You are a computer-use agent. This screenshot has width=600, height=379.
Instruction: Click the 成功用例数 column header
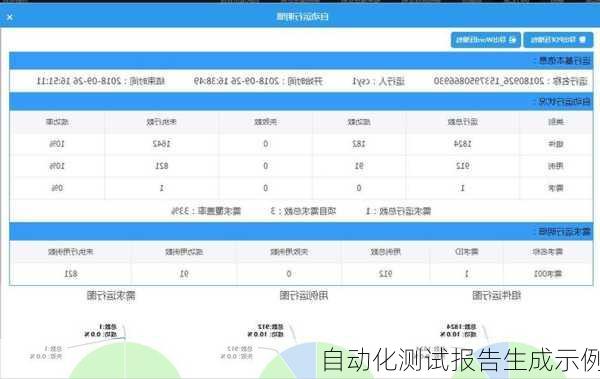[184, 252]
